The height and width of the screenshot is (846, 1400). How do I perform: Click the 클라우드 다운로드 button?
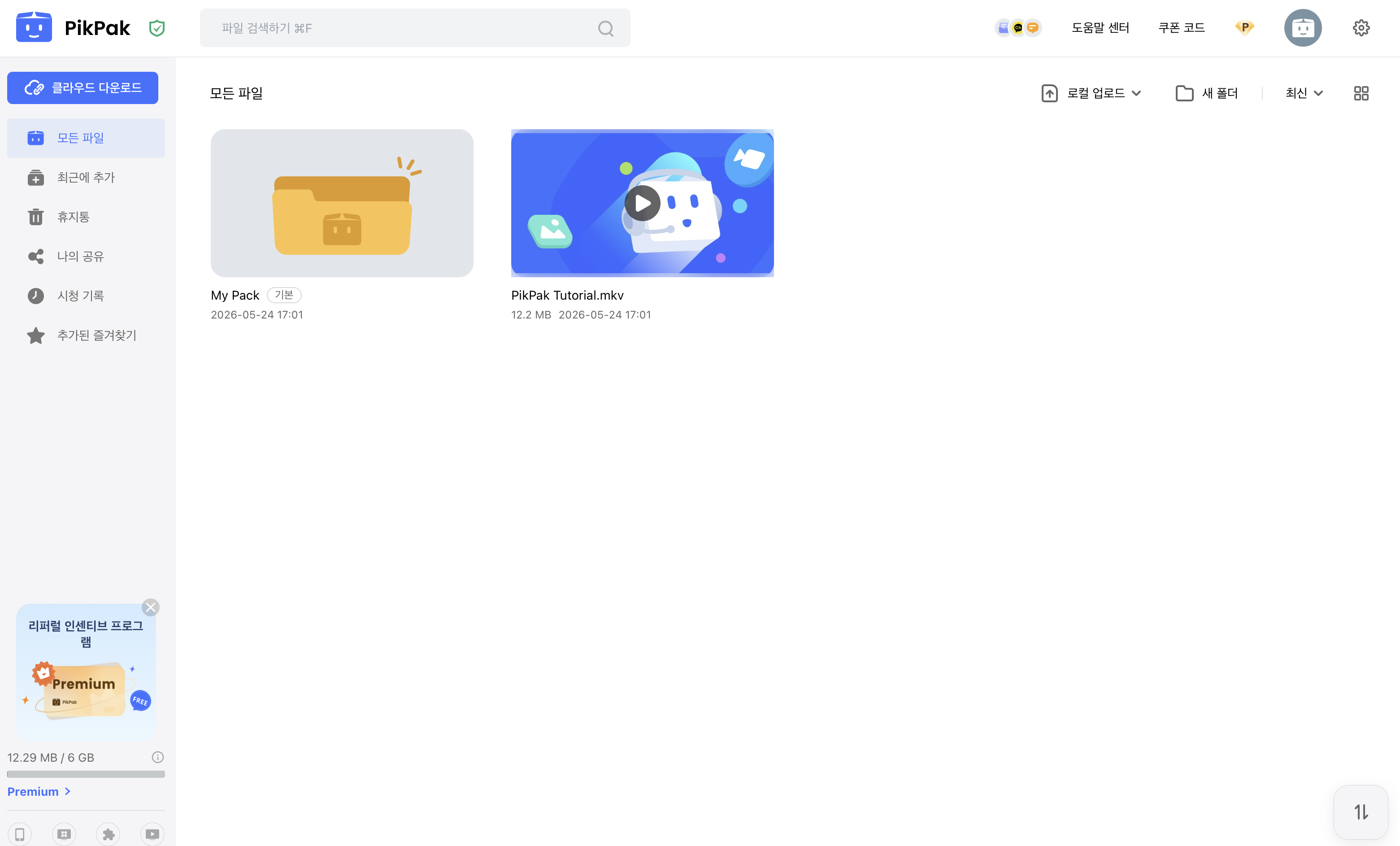pos(83,88)
